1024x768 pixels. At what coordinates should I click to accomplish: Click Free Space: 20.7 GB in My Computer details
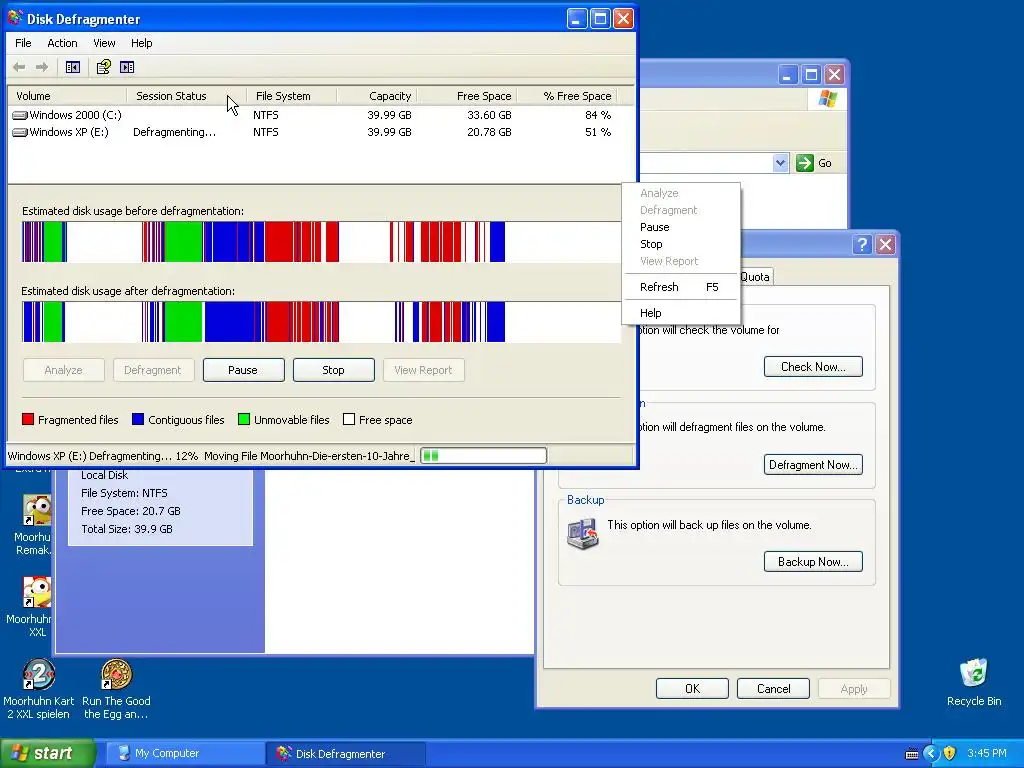click(131, 511)
